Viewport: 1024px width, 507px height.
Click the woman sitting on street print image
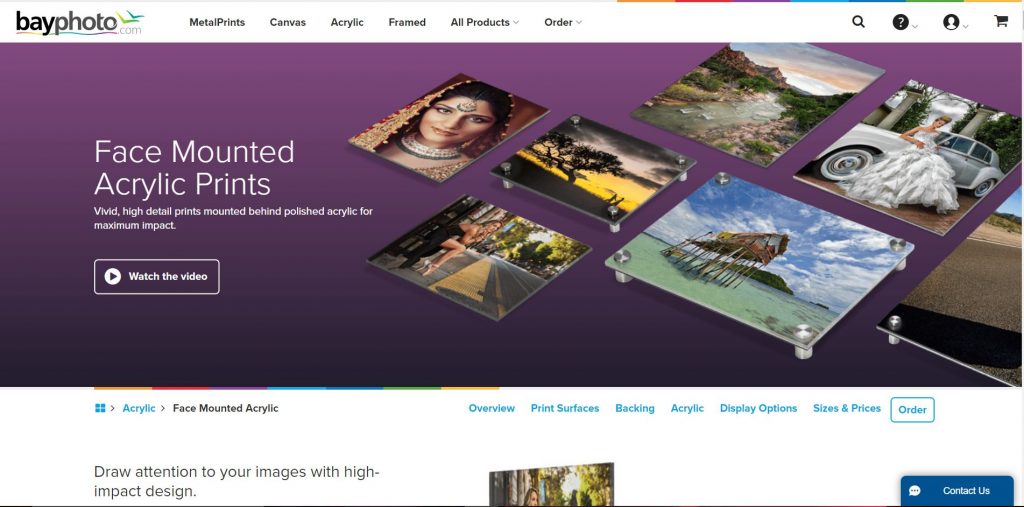click(479, 257)
